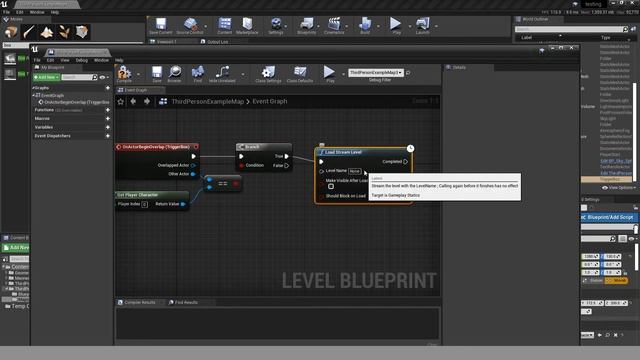Click My Blueprint search field
This screenshot has width=640, height=360.
coord(79,77)
